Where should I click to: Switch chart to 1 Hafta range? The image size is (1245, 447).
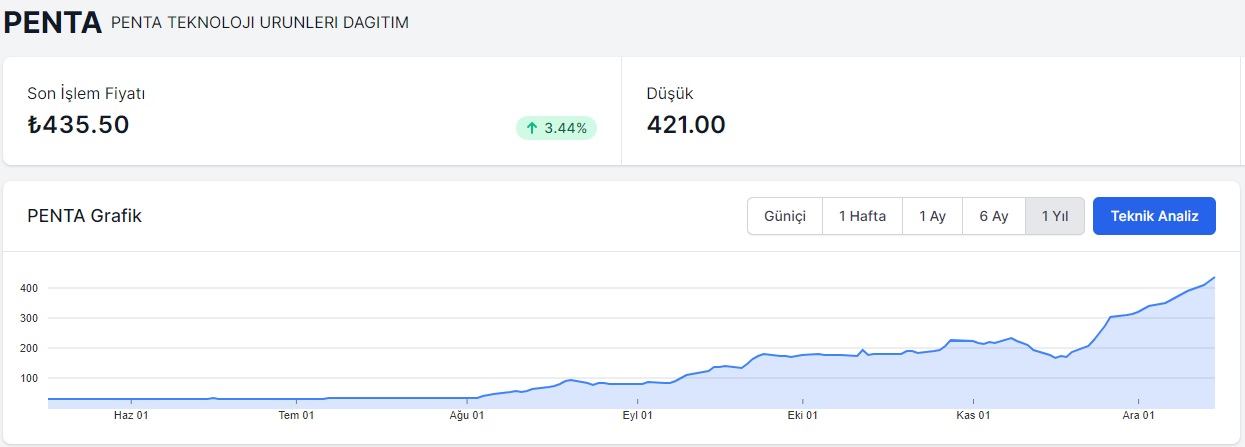click(x=862, y=216)
